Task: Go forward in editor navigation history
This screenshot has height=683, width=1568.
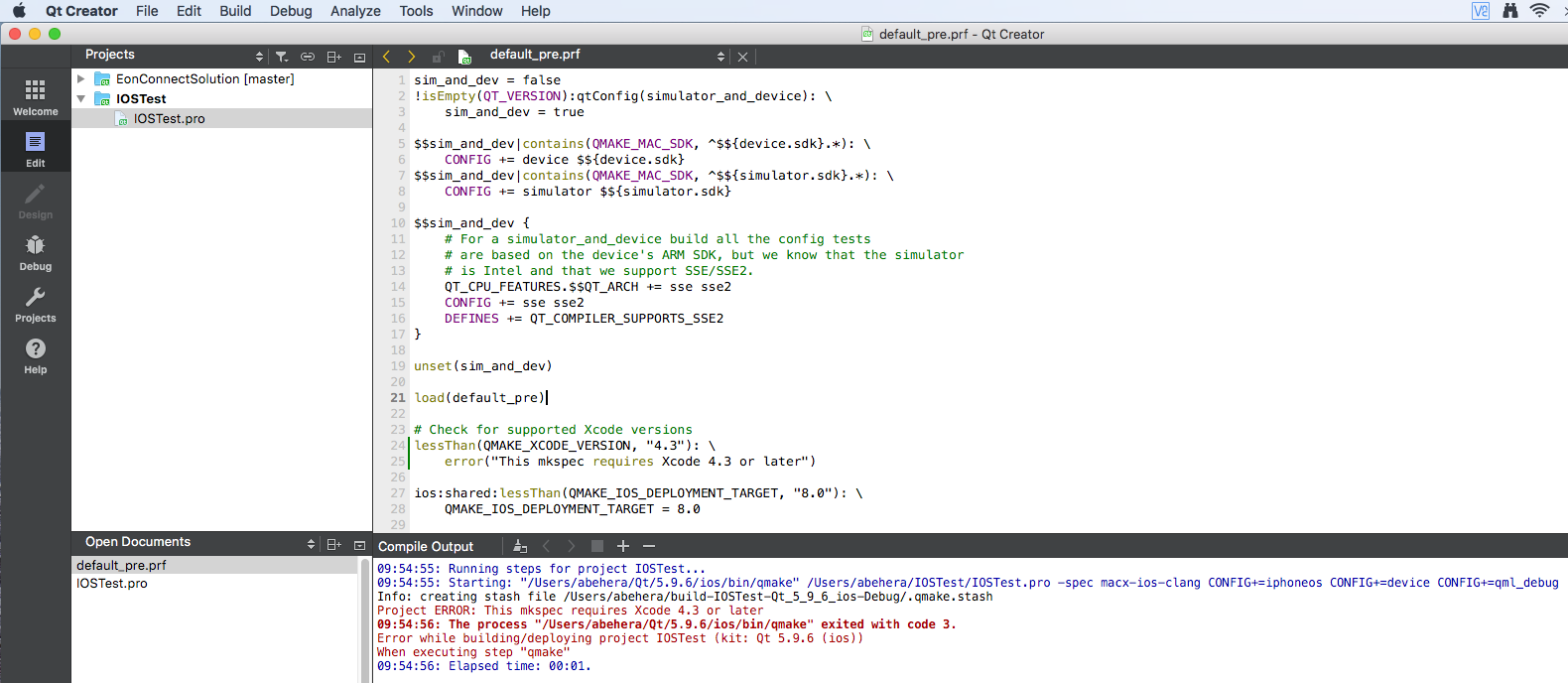Action: click(411, 57)
